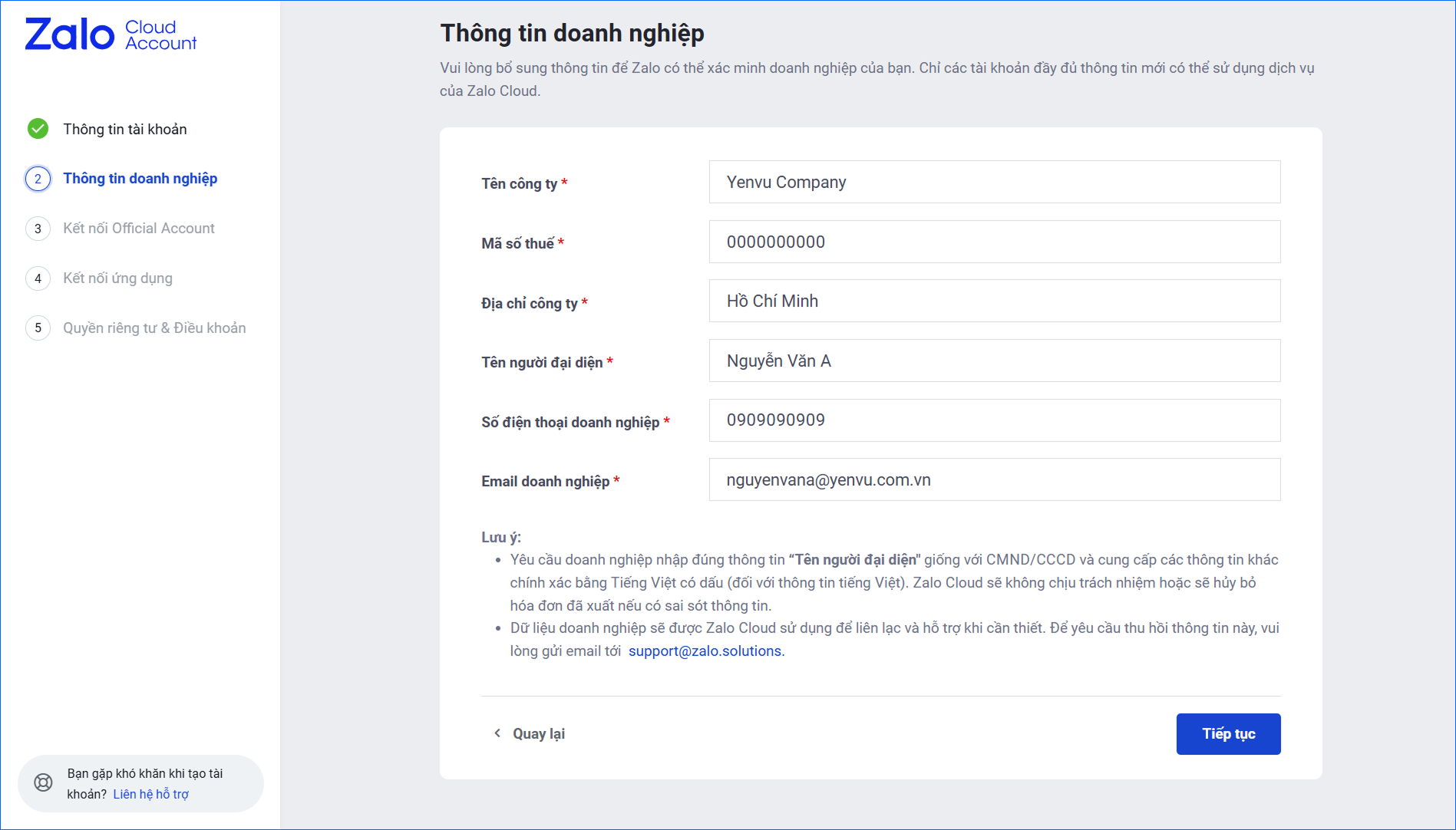Focus the Tên công ty input field
Image resolution: width=1456 pixels, height=830 pixels.
(x=994, y=182)
